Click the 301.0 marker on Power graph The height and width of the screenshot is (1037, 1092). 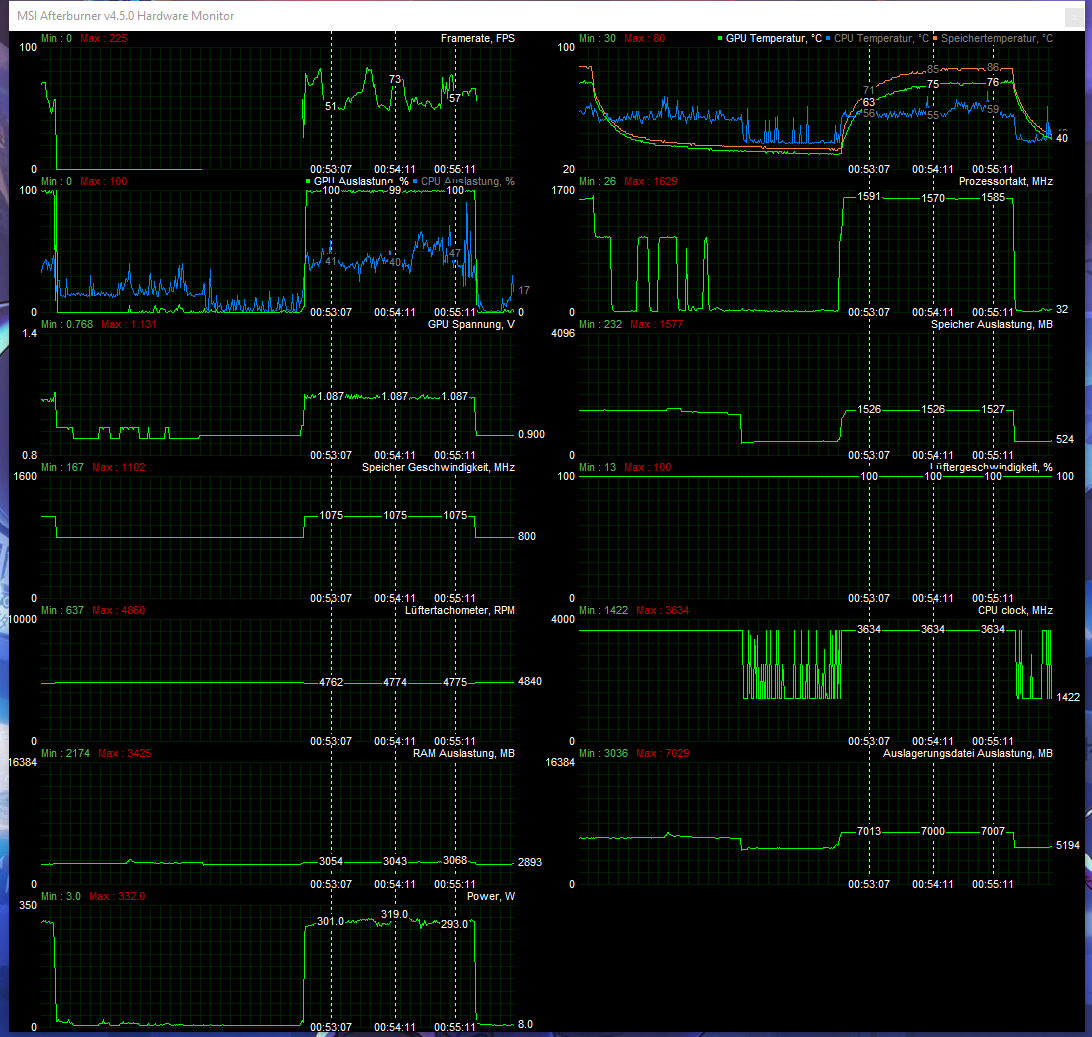[331, 921]
